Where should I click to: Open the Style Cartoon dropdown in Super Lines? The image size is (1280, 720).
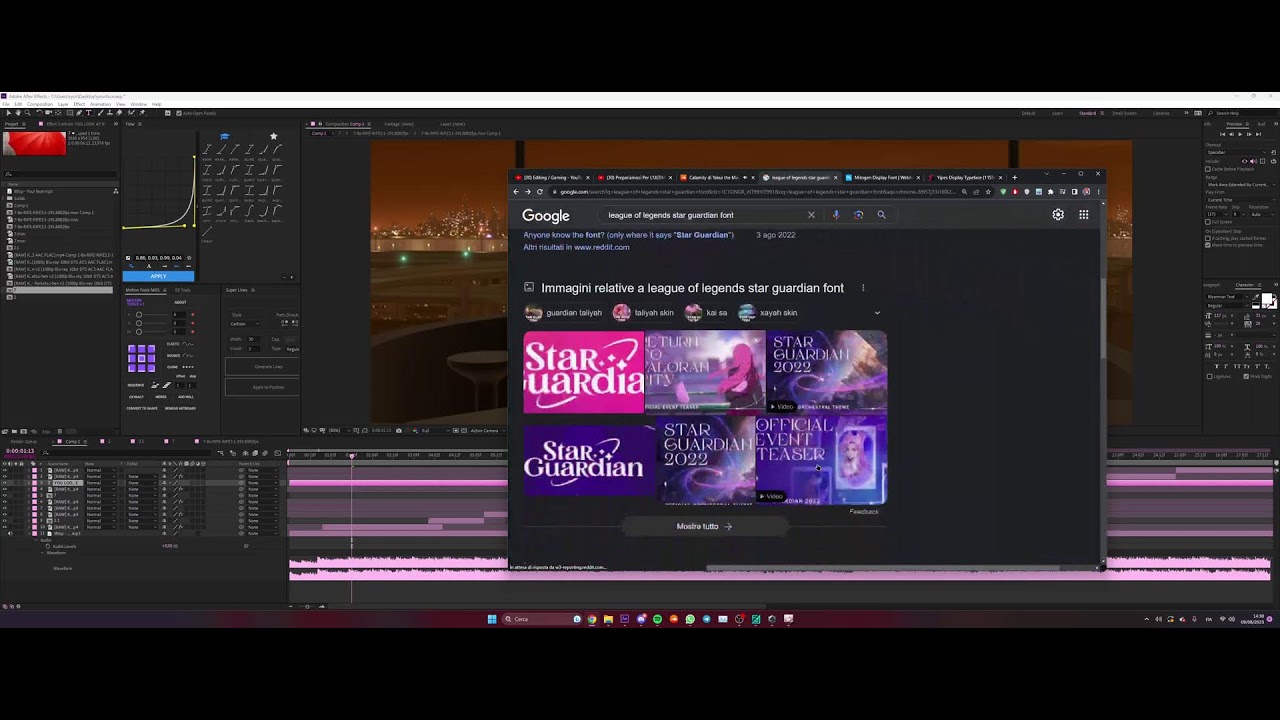(x=245, y=324)
